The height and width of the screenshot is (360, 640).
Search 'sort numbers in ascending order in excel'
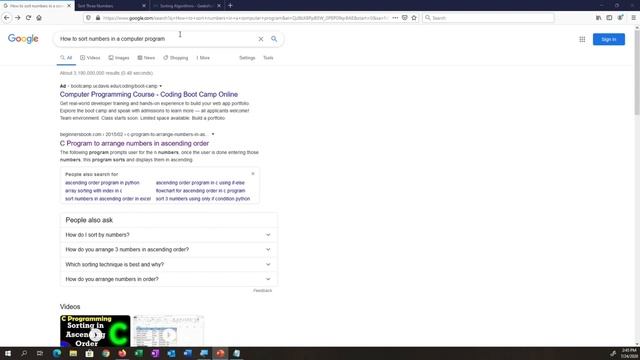108,199
